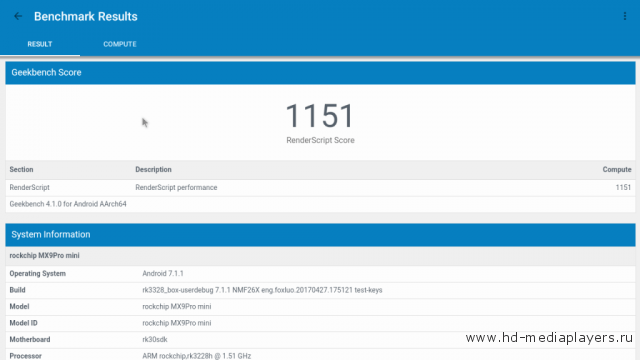640x360 pixels.
Task: Click Geekbench 4.1.0 for Android AArch64 text
Action: pos(68,204)
